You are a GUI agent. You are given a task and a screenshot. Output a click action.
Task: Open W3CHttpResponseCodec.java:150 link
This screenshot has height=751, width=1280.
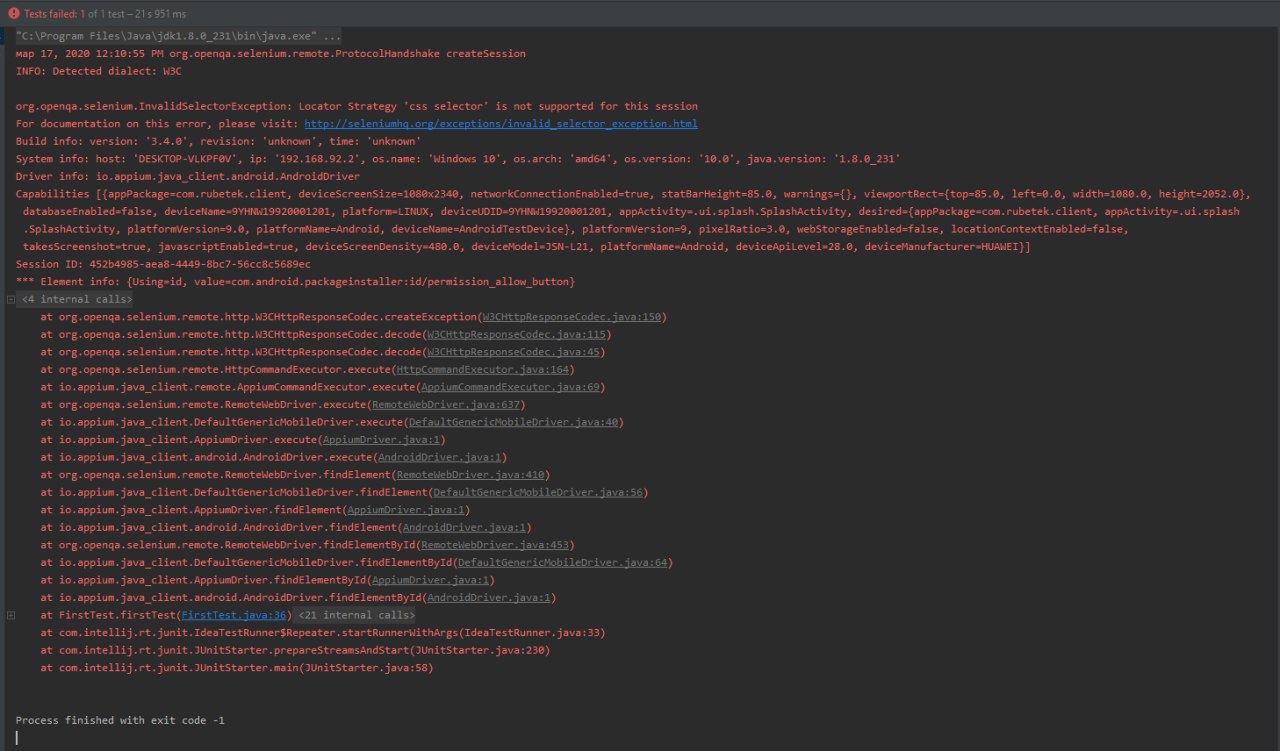click(572, 317)
